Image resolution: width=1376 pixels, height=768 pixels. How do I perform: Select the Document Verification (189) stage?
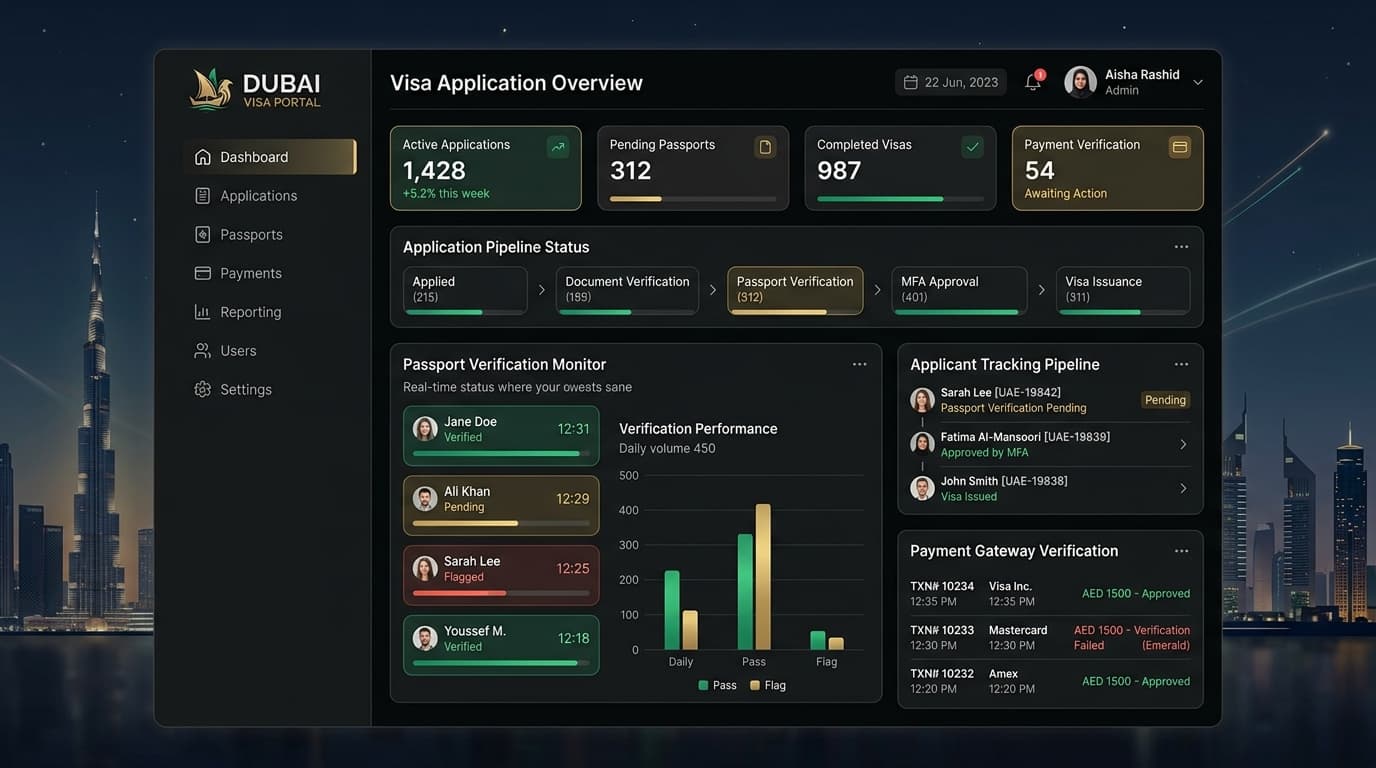point(627,290)
